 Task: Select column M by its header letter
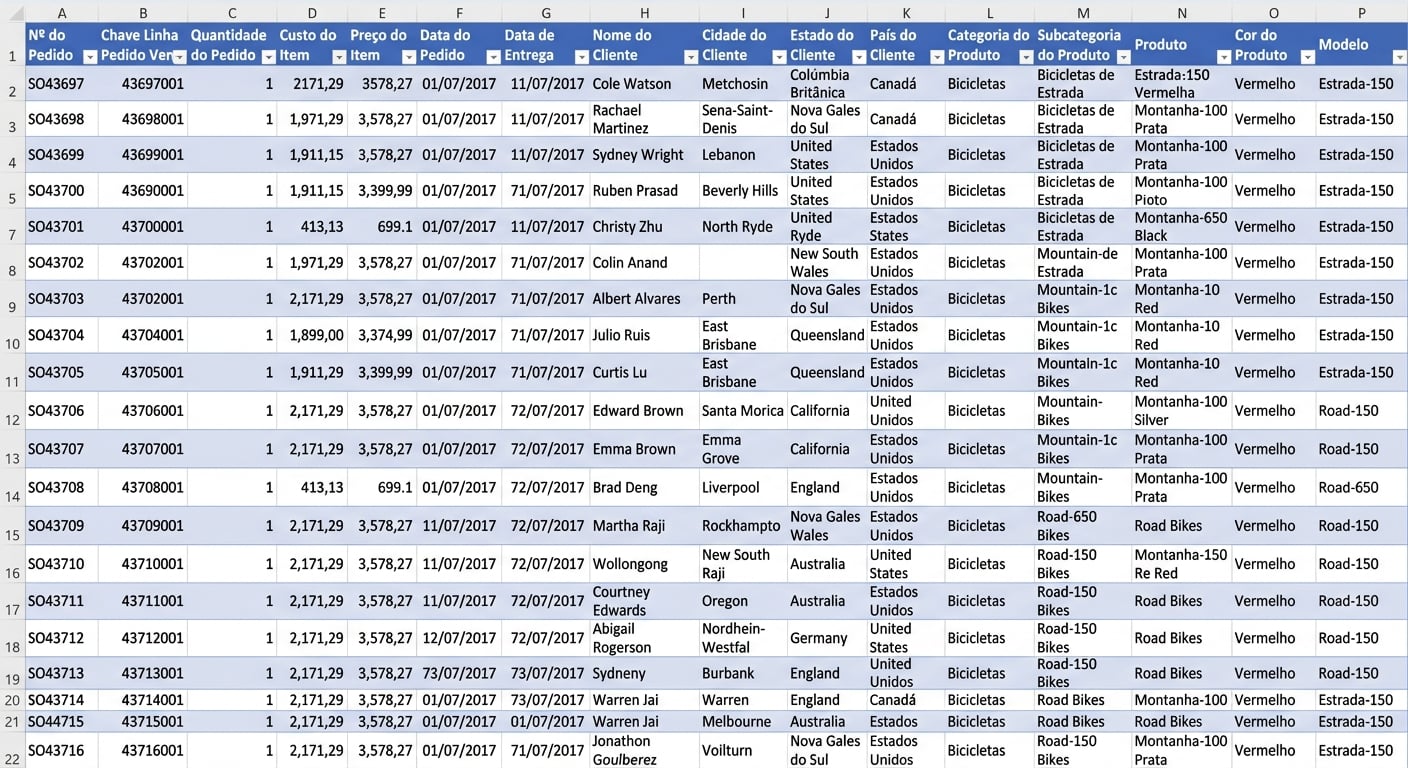(x=1083, y=13)
